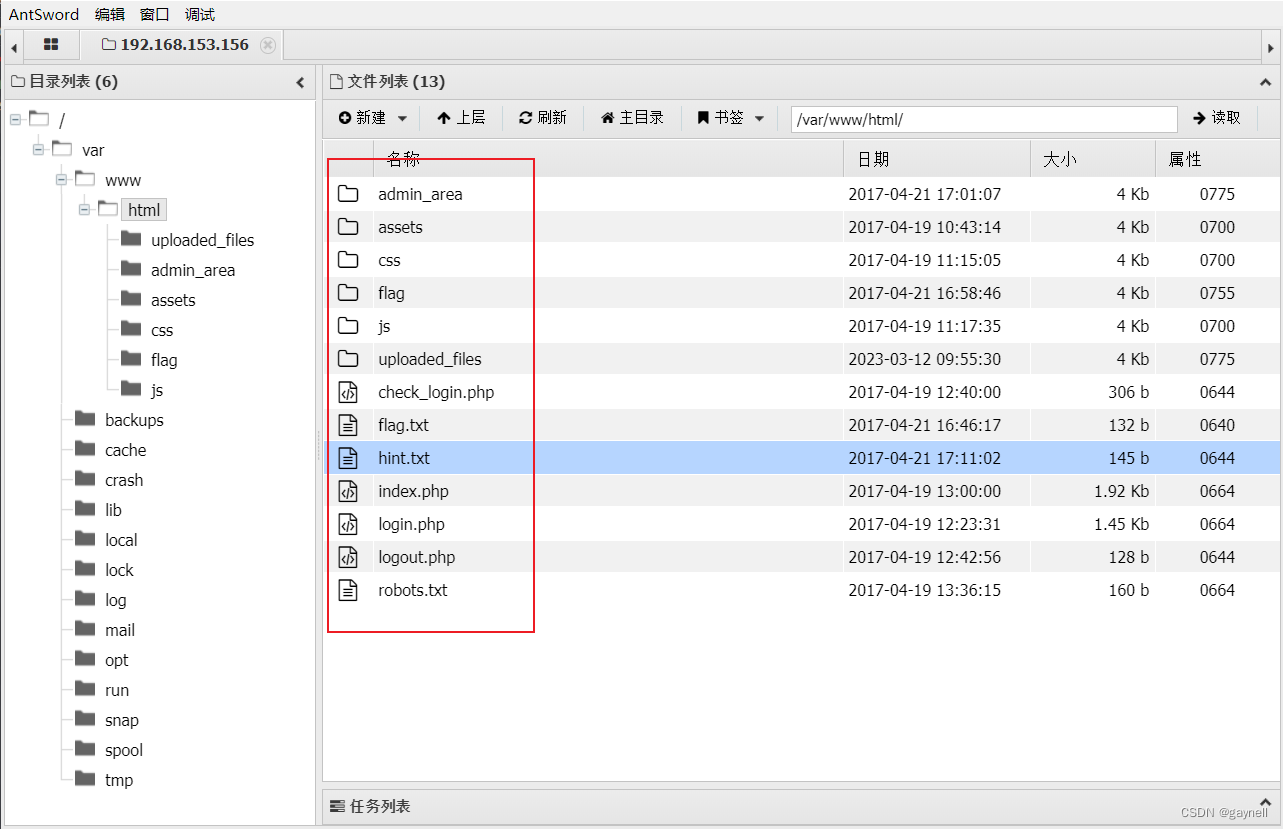
Task: Click the admin_area folder icon in file list
Action: tap(348, 194)
